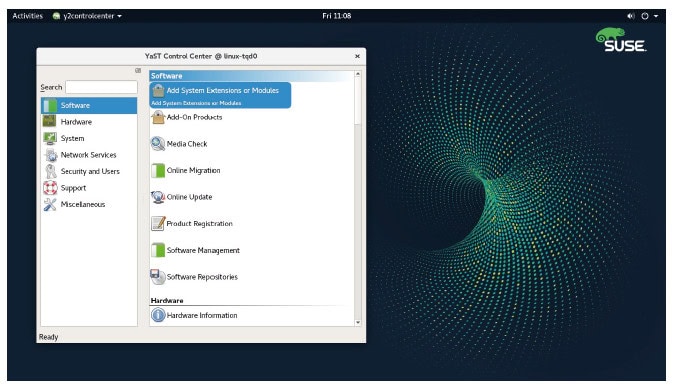This screenshot has height=390, width=675.
Task: Click the Software section header
Action: pyautogui.click(x=251, y=76)
